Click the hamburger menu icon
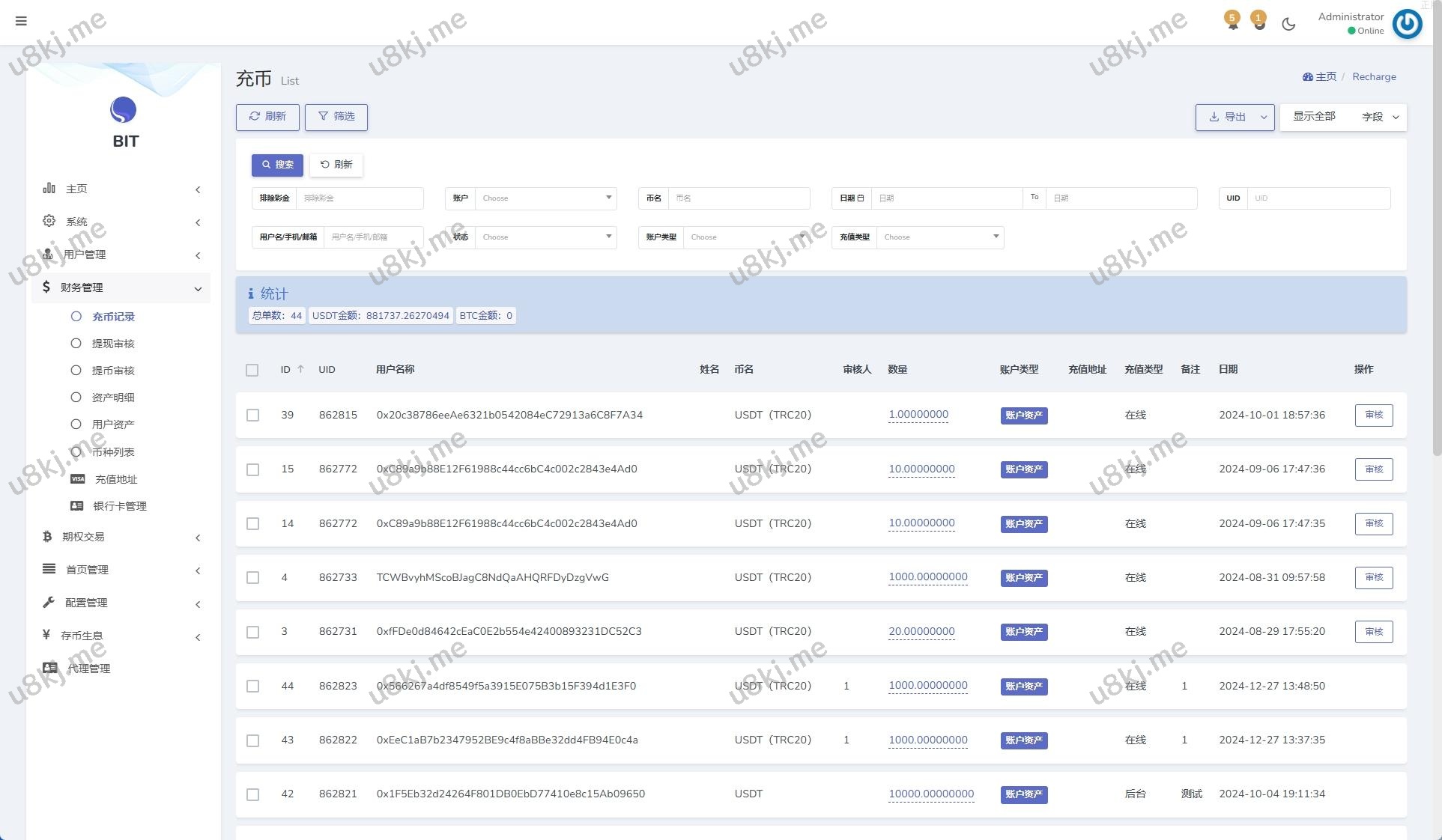This screenshot has height=840, width=1442. point(21,21)
